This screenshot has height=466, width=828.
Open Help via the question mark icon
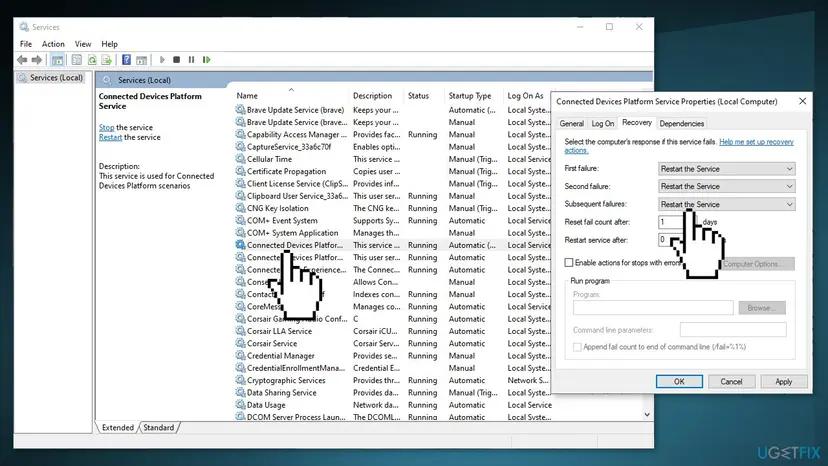point(126,60)
